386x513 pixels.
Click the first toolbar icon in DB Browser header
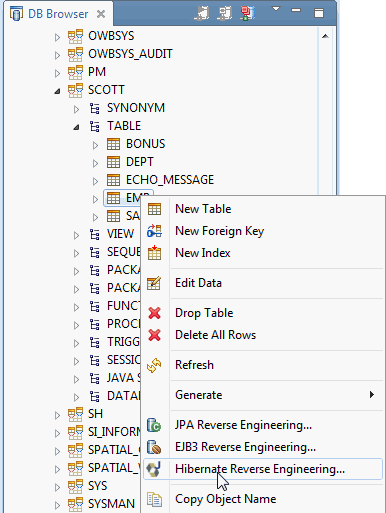[202, 13]
